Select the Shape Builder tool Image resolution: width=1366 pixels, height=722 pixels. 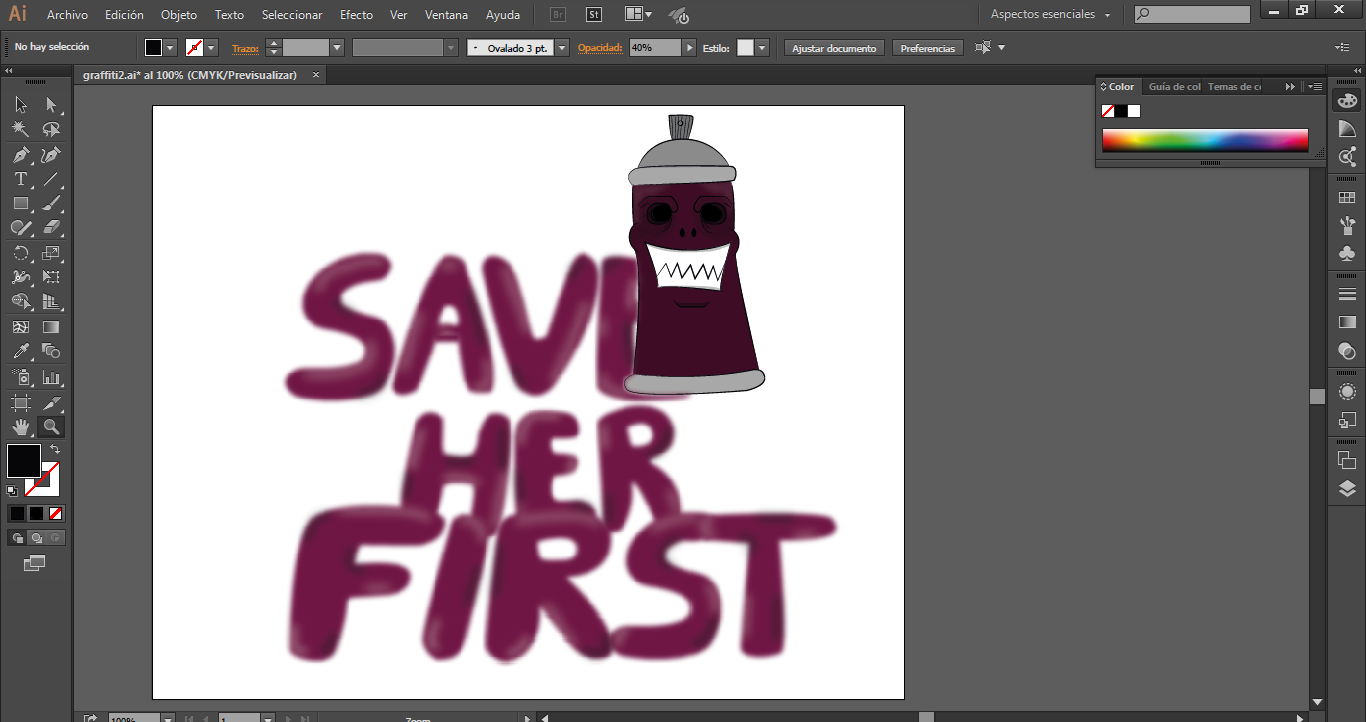[x=21, y=302]
